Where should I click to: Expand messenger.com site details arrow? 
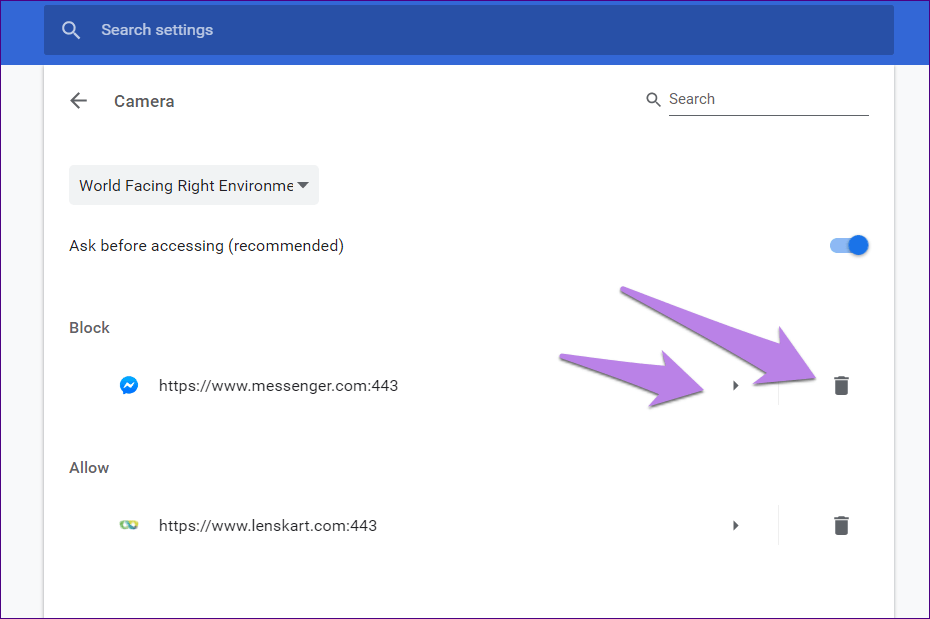point(736,385)
